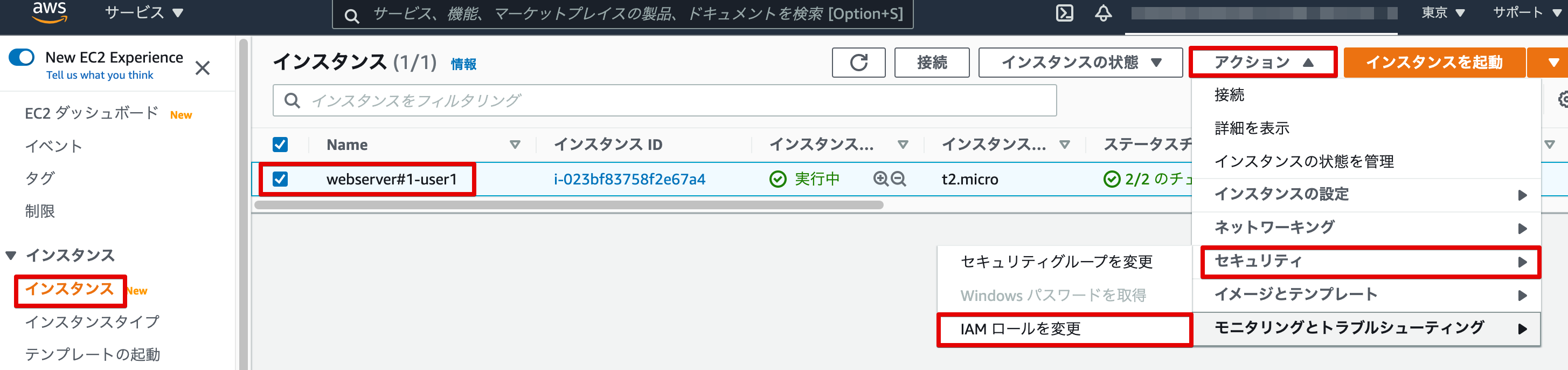Open the サービス dropdown menu

144,13
